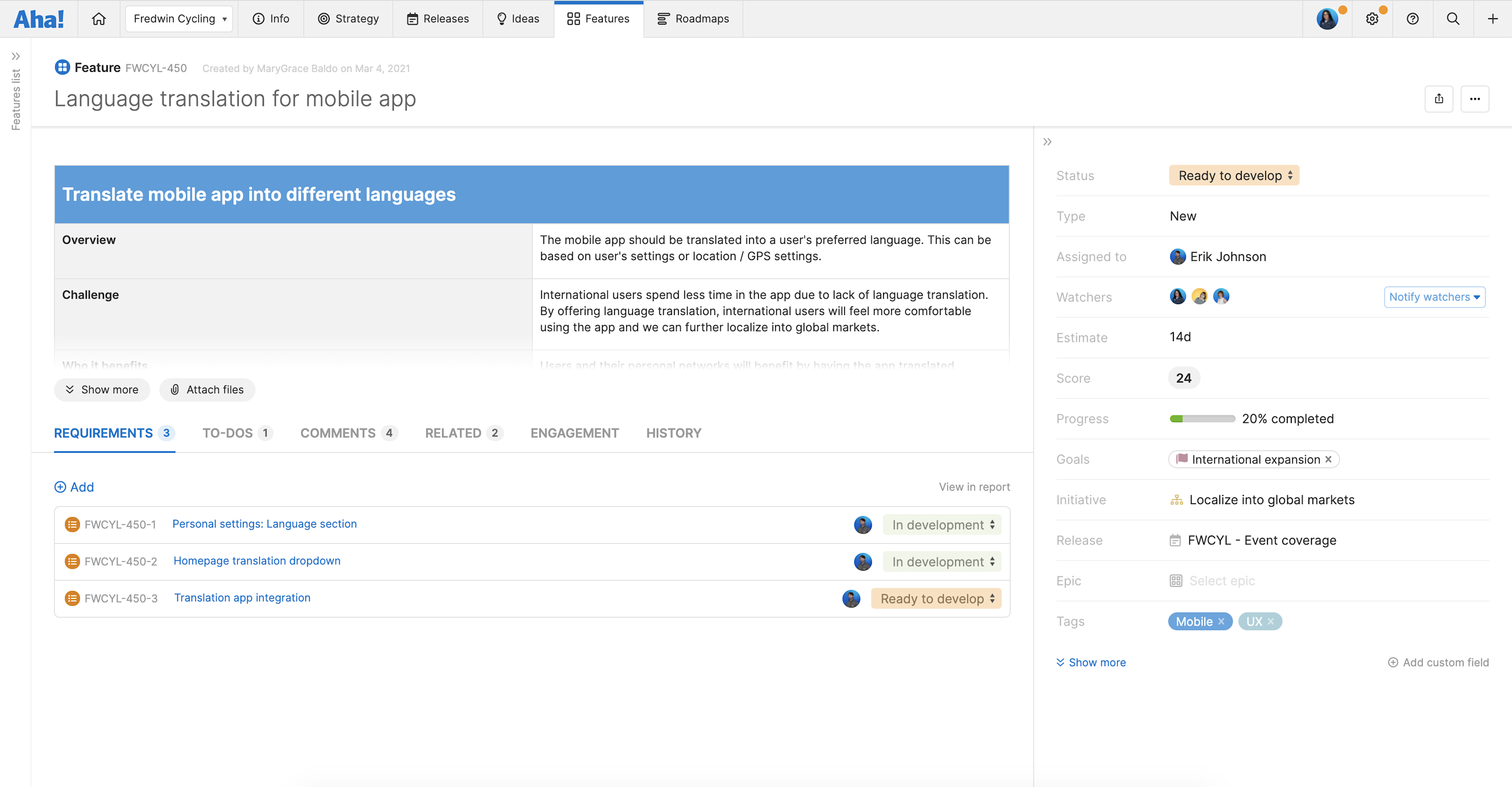Image resolution: width=1512 pixels, height=787 pixels.
Task: Click View in report
Action: coord(974,487)
